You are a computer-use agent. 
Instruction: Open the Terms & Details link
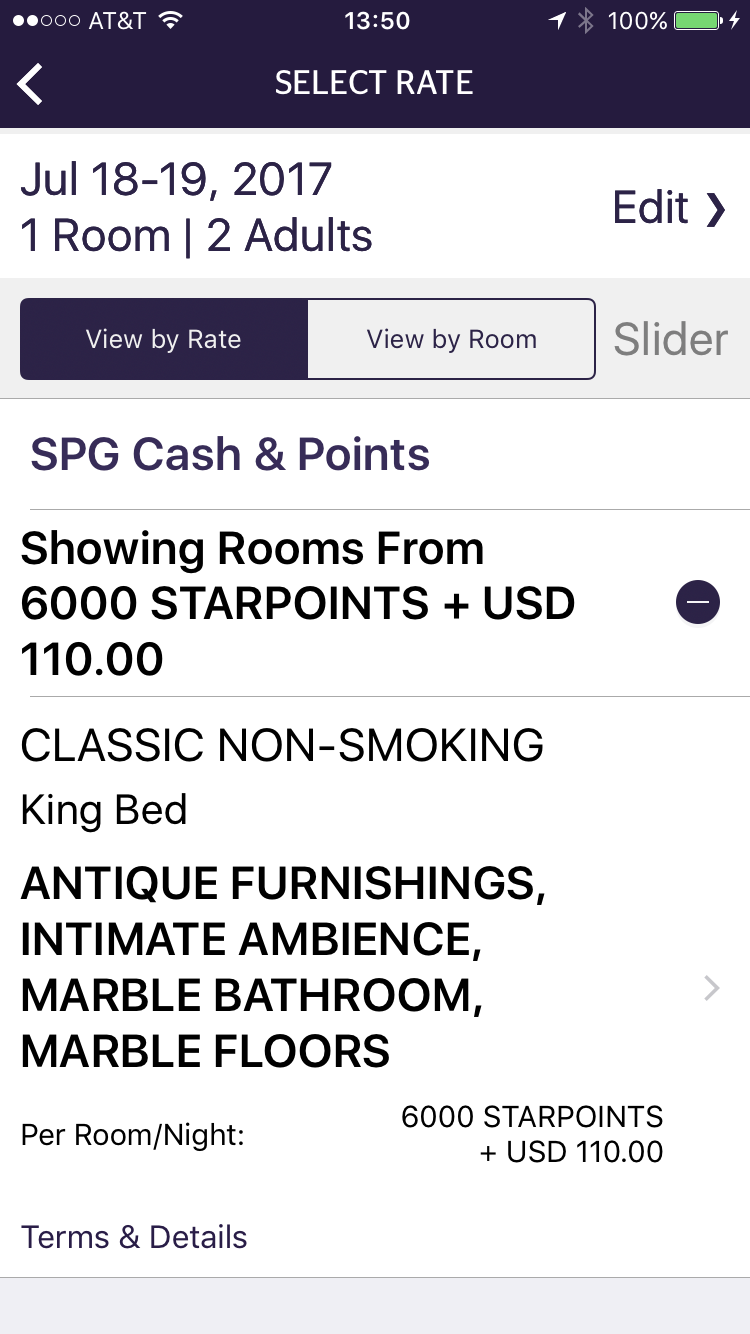click(x=134, y=1237)
